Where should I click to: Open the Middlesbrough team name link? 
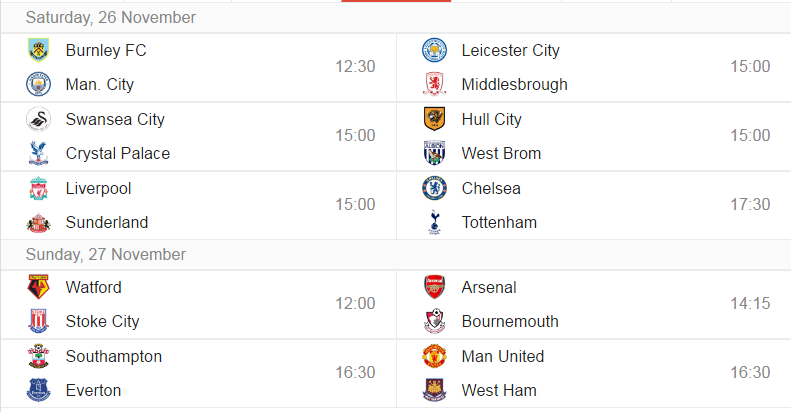coord(515,84)
